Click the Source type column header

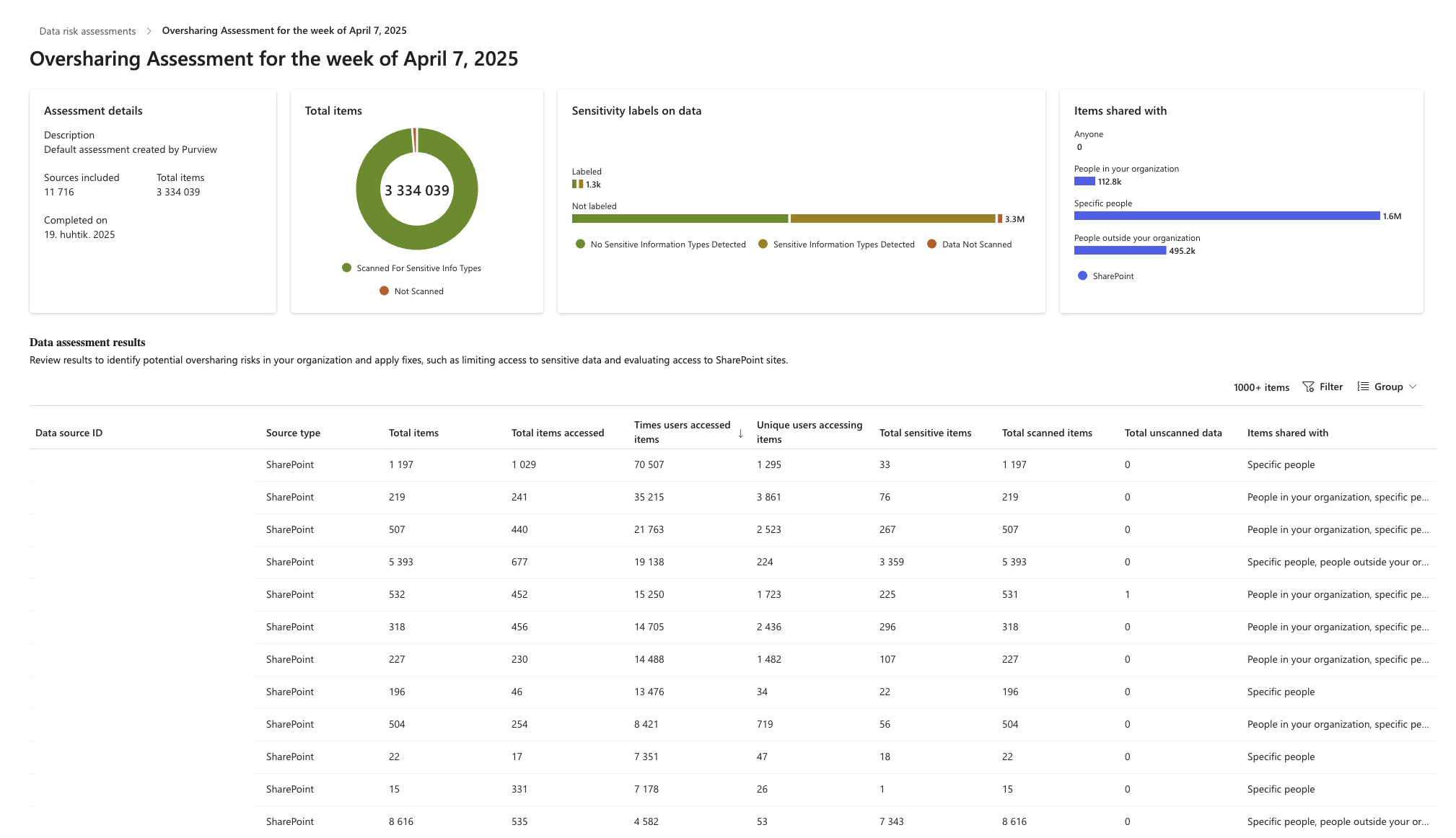pos(293,433)
